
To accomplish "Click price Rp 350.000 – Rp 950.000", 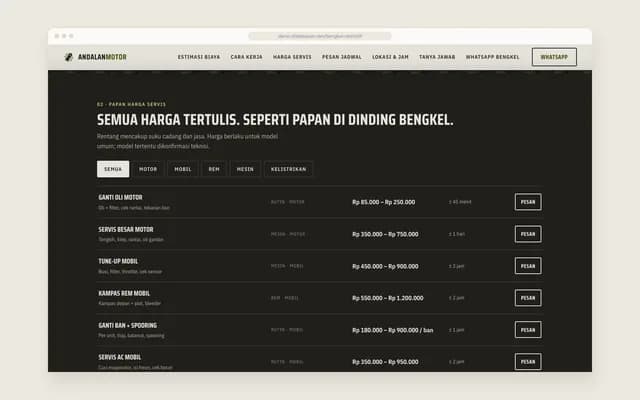I will 385,362.
